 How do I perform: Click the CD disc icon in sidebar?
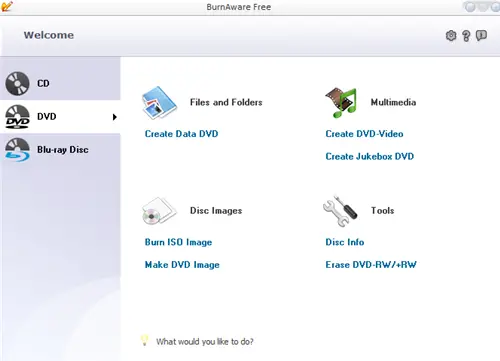pyautogui.click(x=17, y=83)
